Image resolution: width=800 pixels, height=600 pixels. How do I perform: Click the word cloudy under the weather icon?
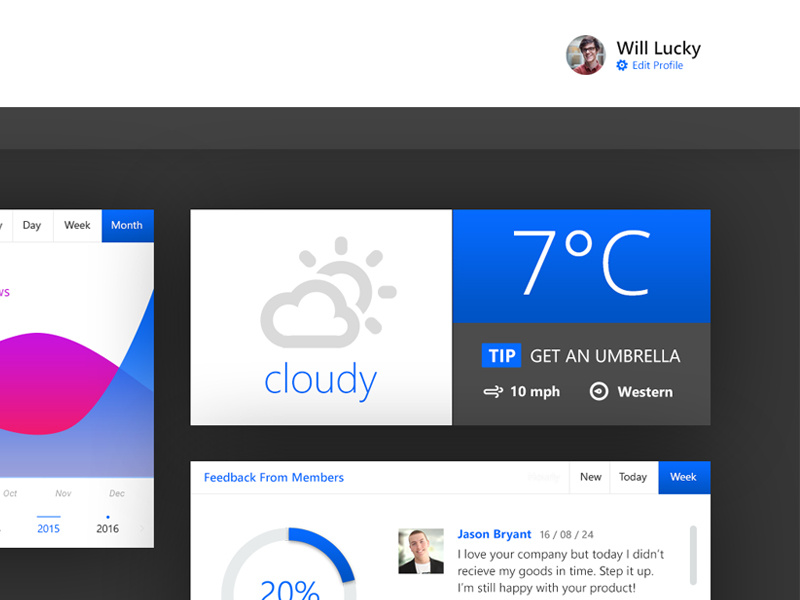coord(320,380)
